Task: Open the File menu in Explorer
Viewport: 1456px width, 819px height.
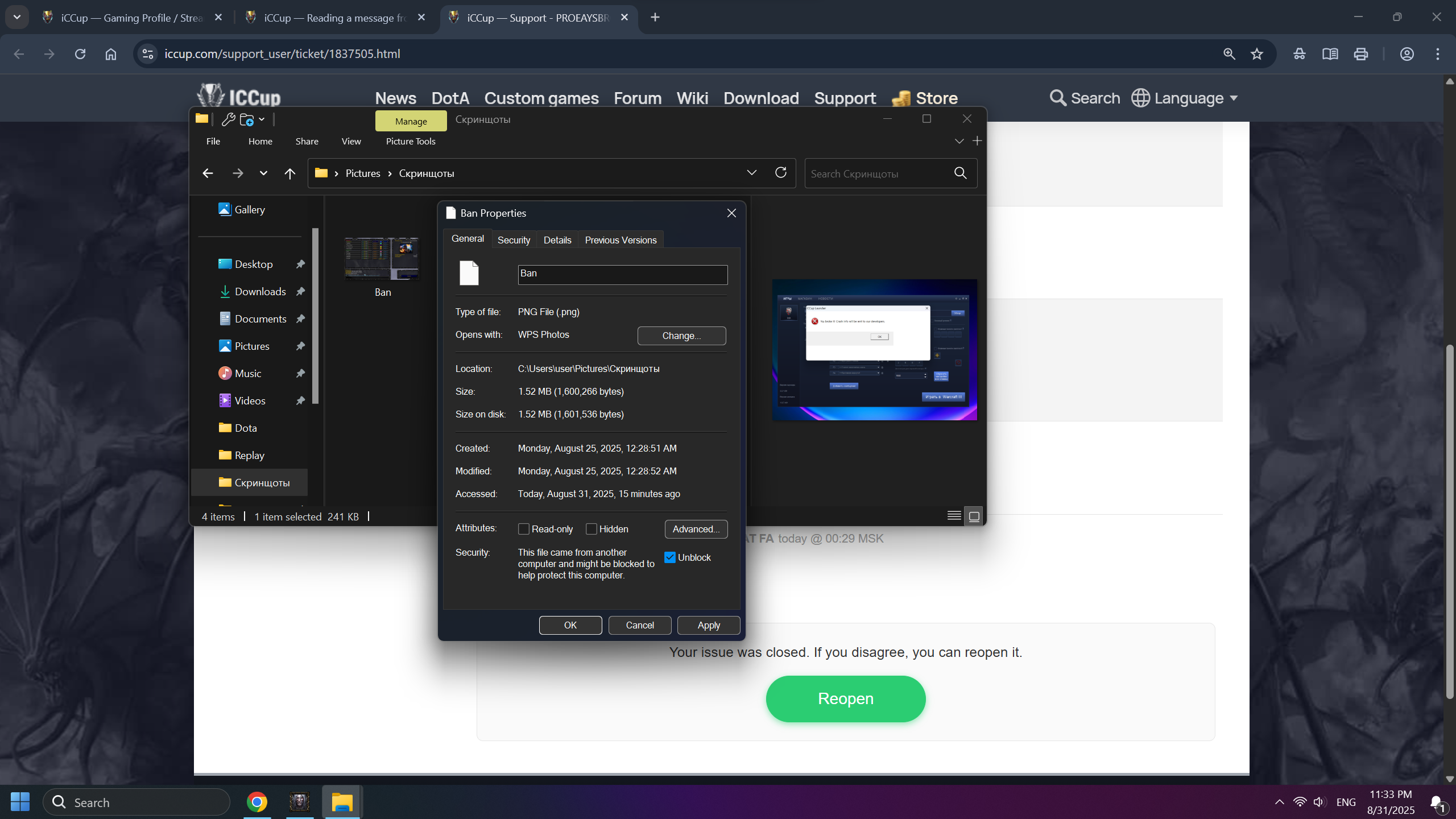Action: [x=213, y=142]
